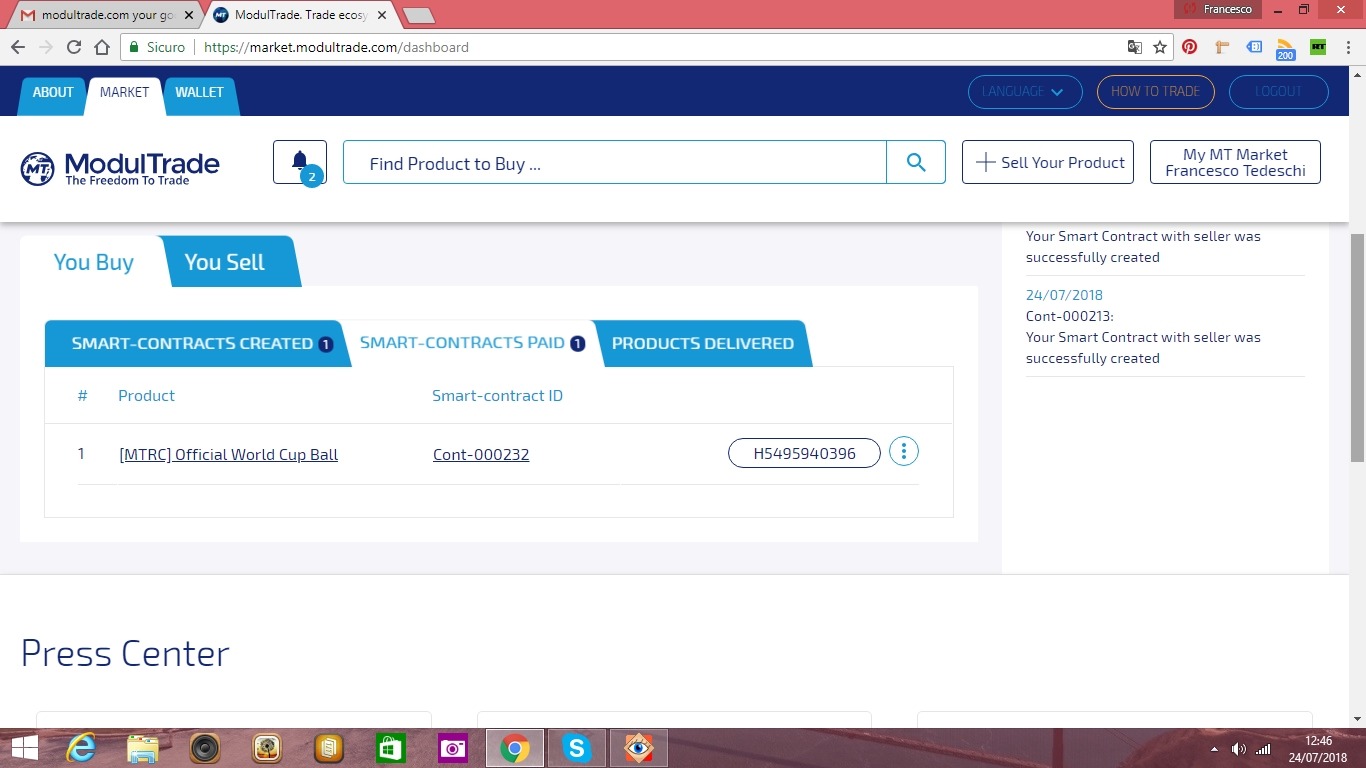Bookmark this page with the star
This screenshot has height=768, width=1366.
click(x=1160, y=47)
